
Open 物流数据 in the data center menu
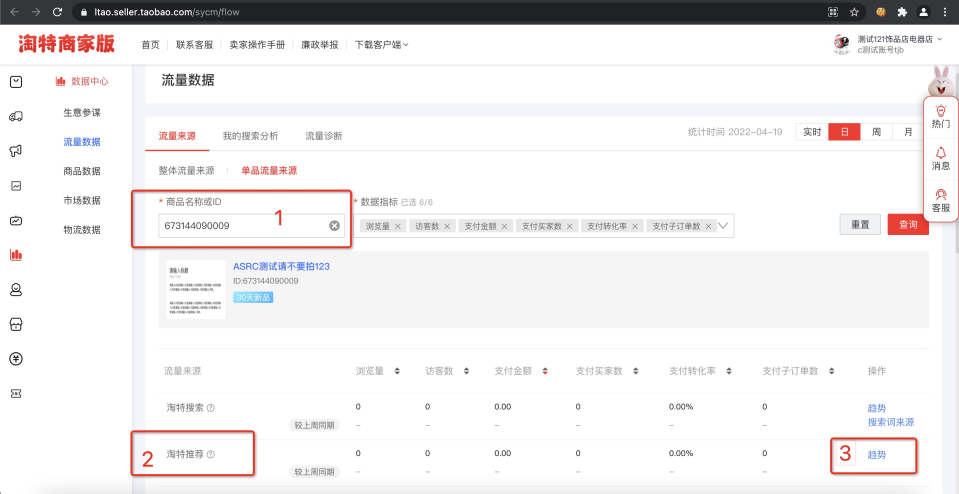tap(81, 230)
